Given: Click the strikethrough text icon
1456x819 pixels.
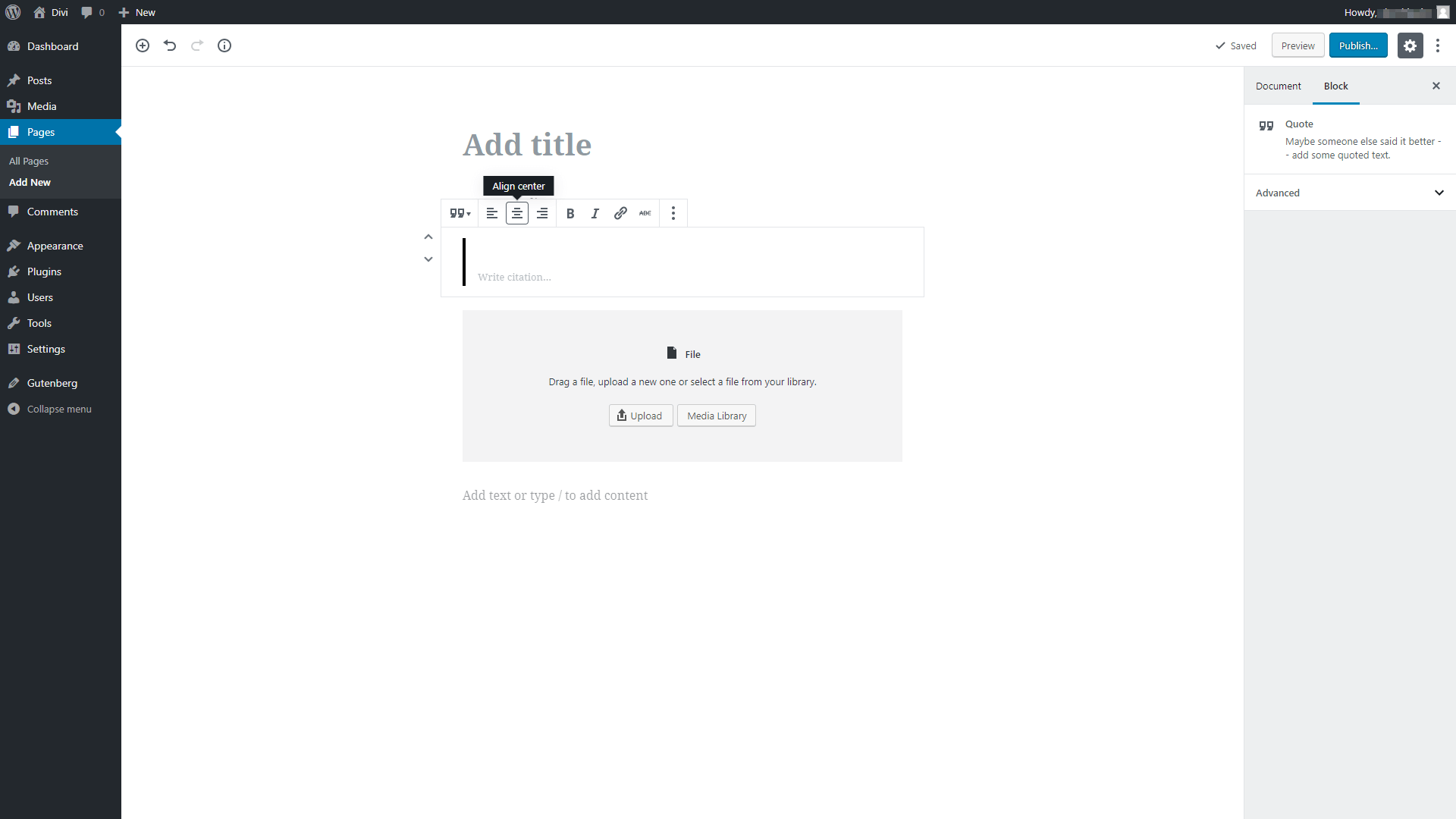Looking at the screenshot, I should pos(645,213).
